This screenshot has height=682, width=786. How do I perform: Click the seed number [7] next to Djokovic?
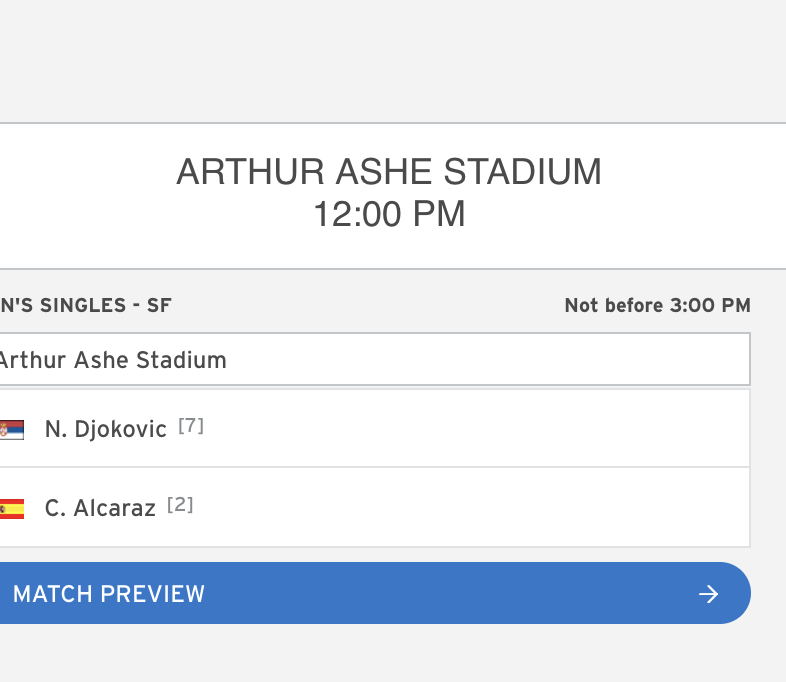(191, 426)
